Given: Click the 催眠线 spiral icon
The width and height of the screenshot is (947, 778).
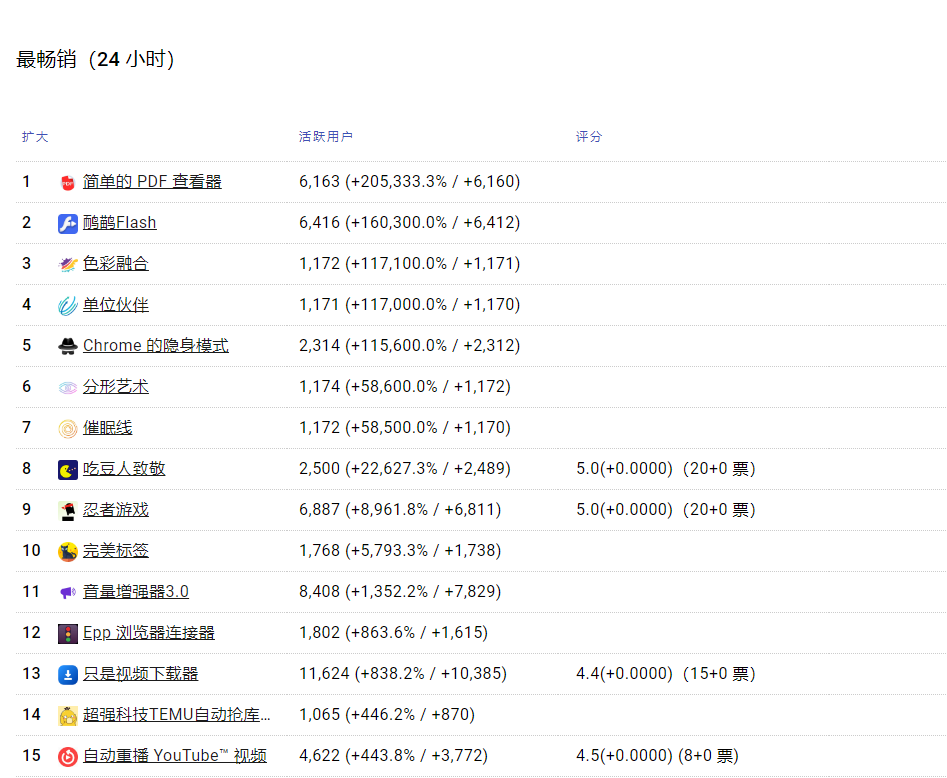Looking at the screenshot, I should tap(68, 428).
